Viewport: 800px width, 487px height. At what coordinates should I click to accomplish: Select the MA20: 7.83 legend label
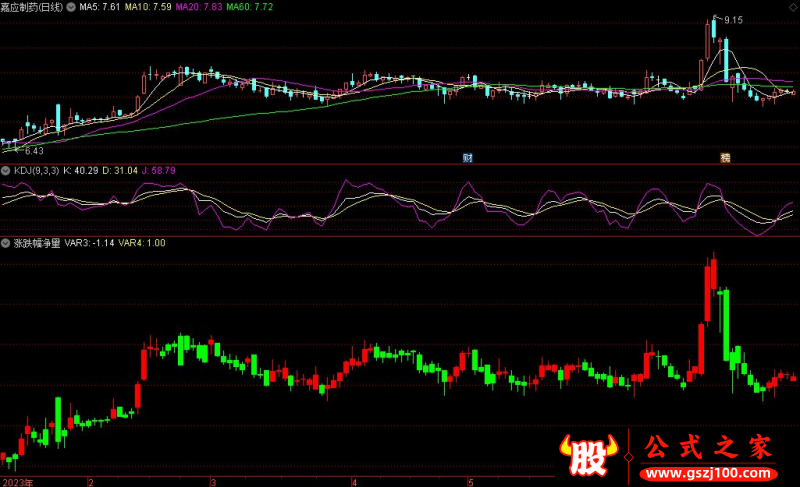[197, 6]
